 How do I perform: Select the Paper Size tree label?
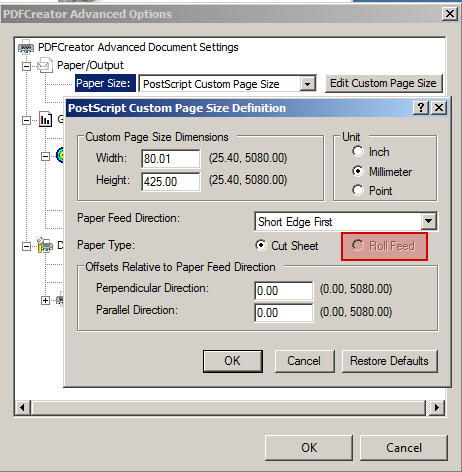pyautogui.click(x=105, y=83)
